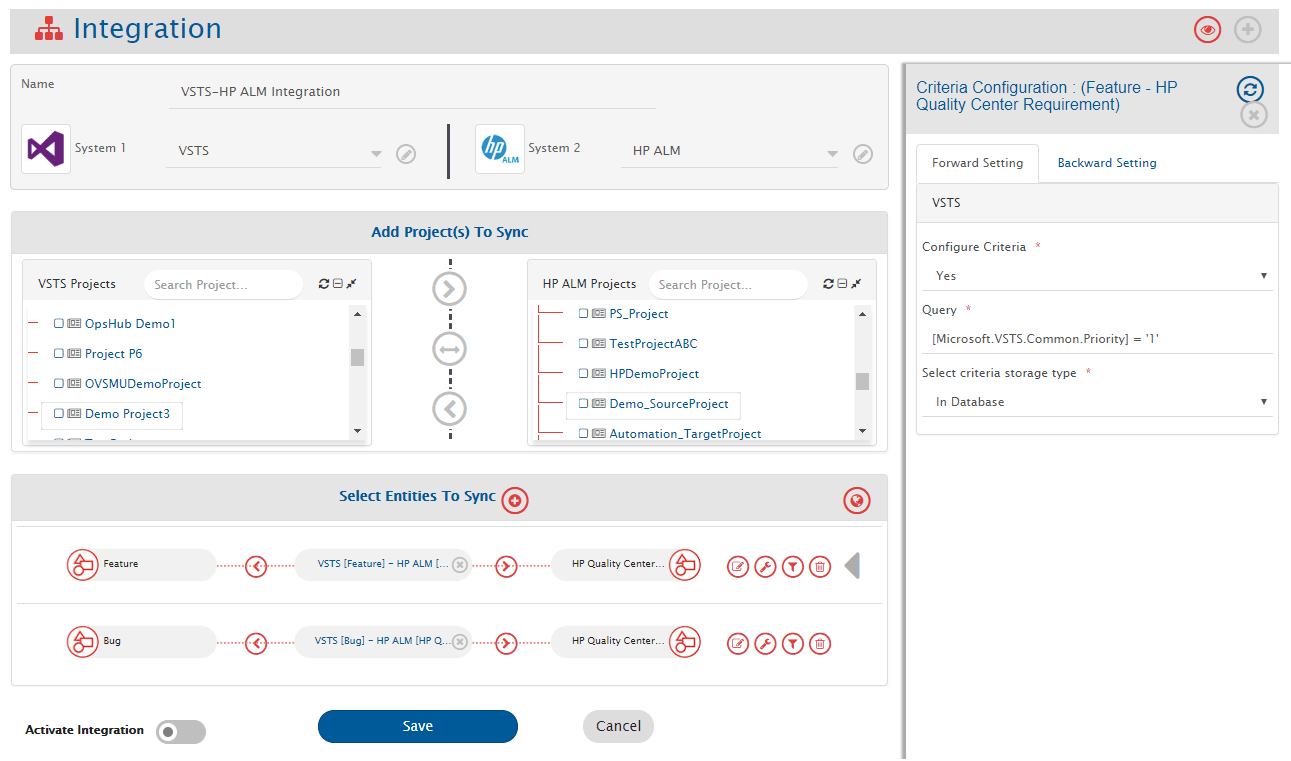
Task: Open the filter criteria icon in Feature row
Action: [792, 567]
